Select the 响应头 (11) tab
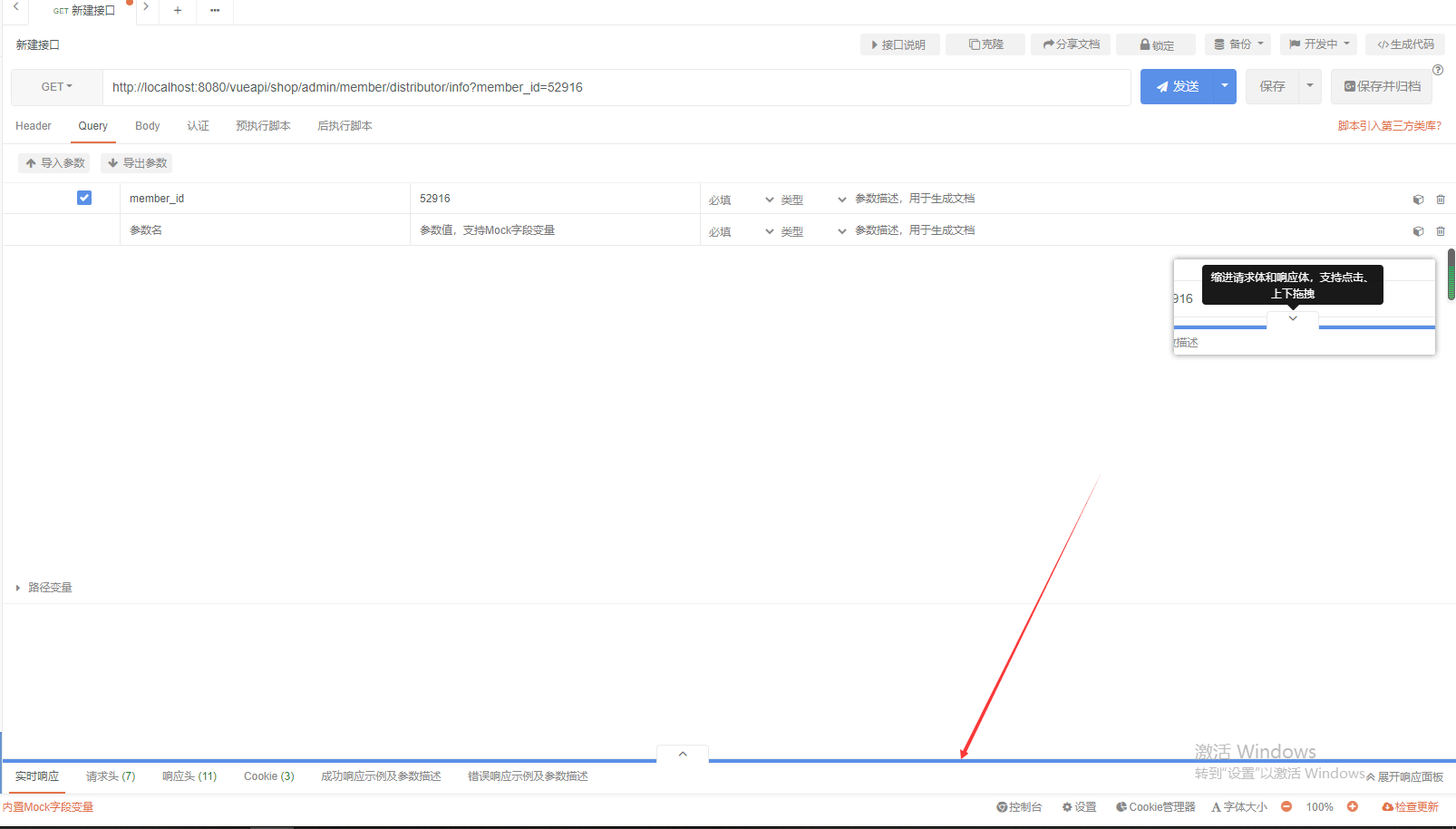 (189, 776)
